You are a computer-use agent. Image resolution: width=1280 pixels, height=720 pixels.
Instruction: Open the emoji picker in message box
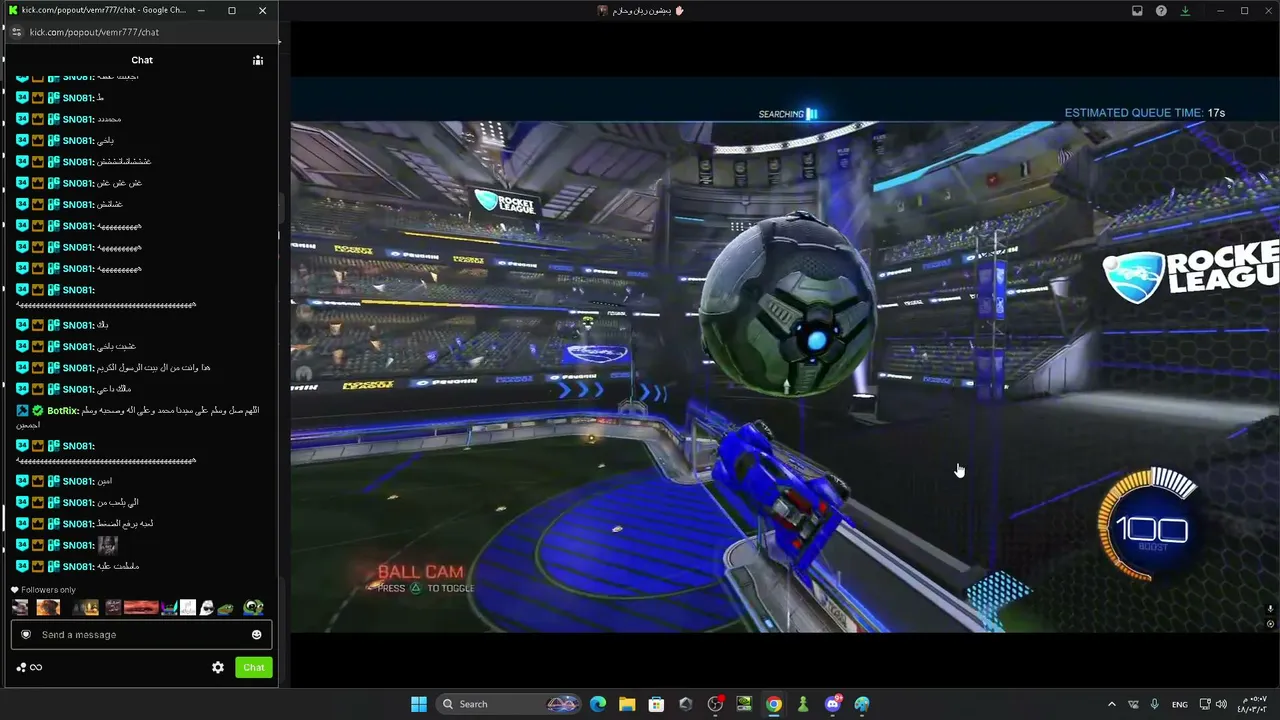click(x=257, y=635)
